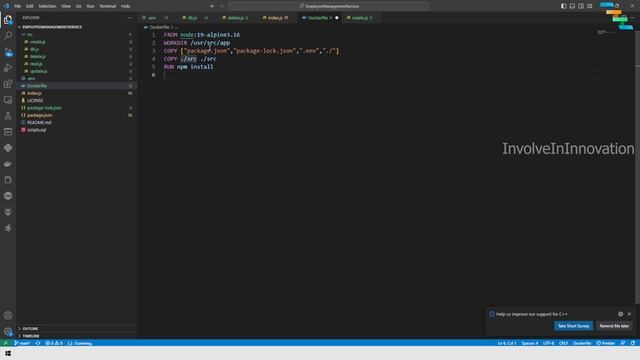Click Explorer more actions ellipsis
640x360 pixels.
pyautogui.click(x=129, y=18)
